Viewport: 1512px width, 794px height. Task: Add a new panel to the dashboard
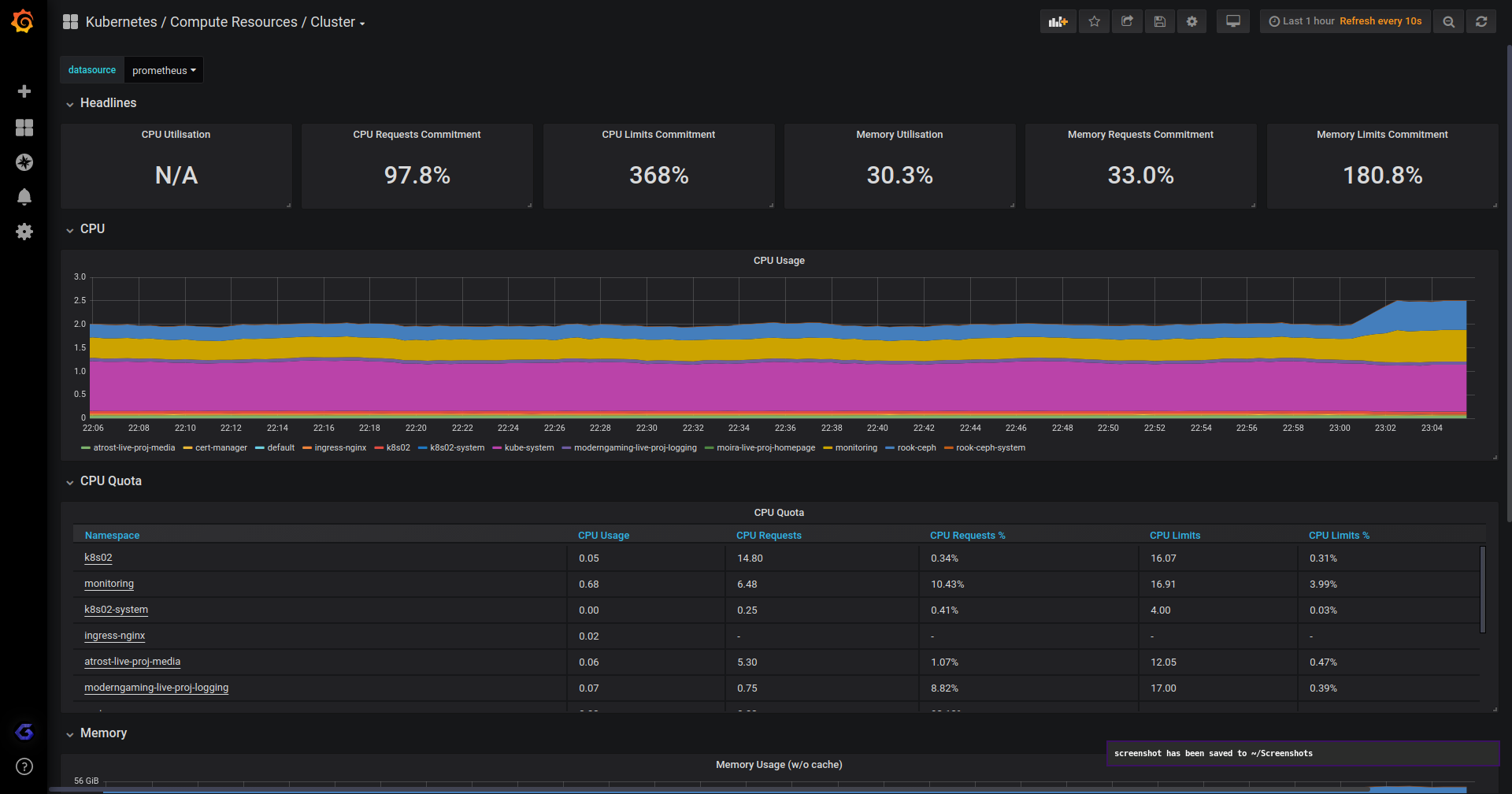pos(1058,21)
